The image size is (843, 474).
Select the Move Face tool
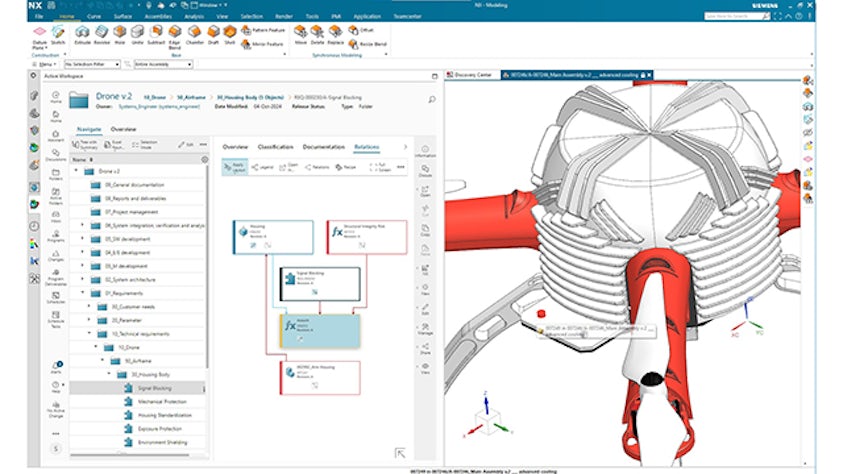click(301, 35)
